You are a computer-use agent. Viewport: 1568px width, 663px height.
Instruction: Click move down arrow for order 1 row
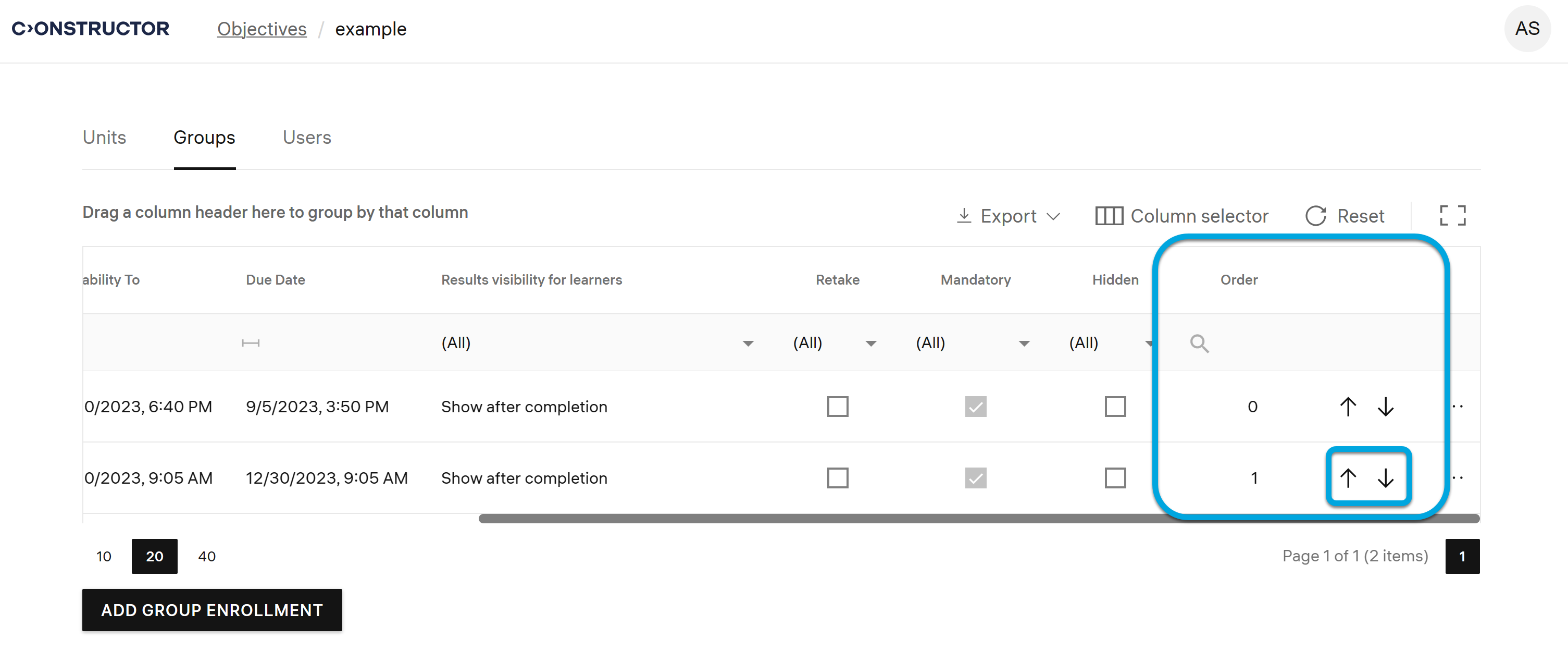(x=1385, y=478)
